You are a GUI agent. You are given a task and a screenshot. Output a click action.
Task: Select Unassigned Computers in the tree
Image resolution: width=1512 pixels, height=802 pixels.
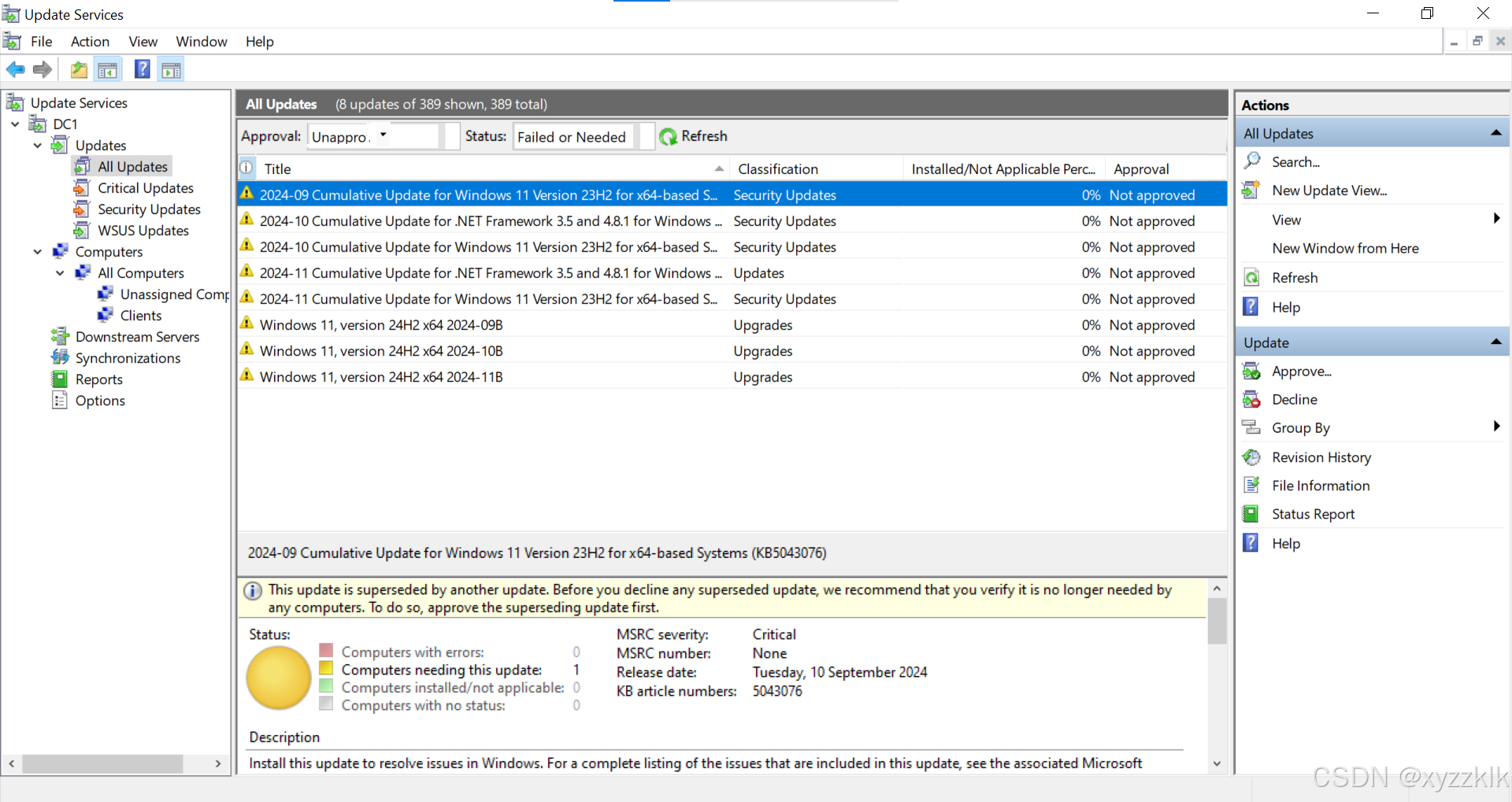tap(174, 294)
